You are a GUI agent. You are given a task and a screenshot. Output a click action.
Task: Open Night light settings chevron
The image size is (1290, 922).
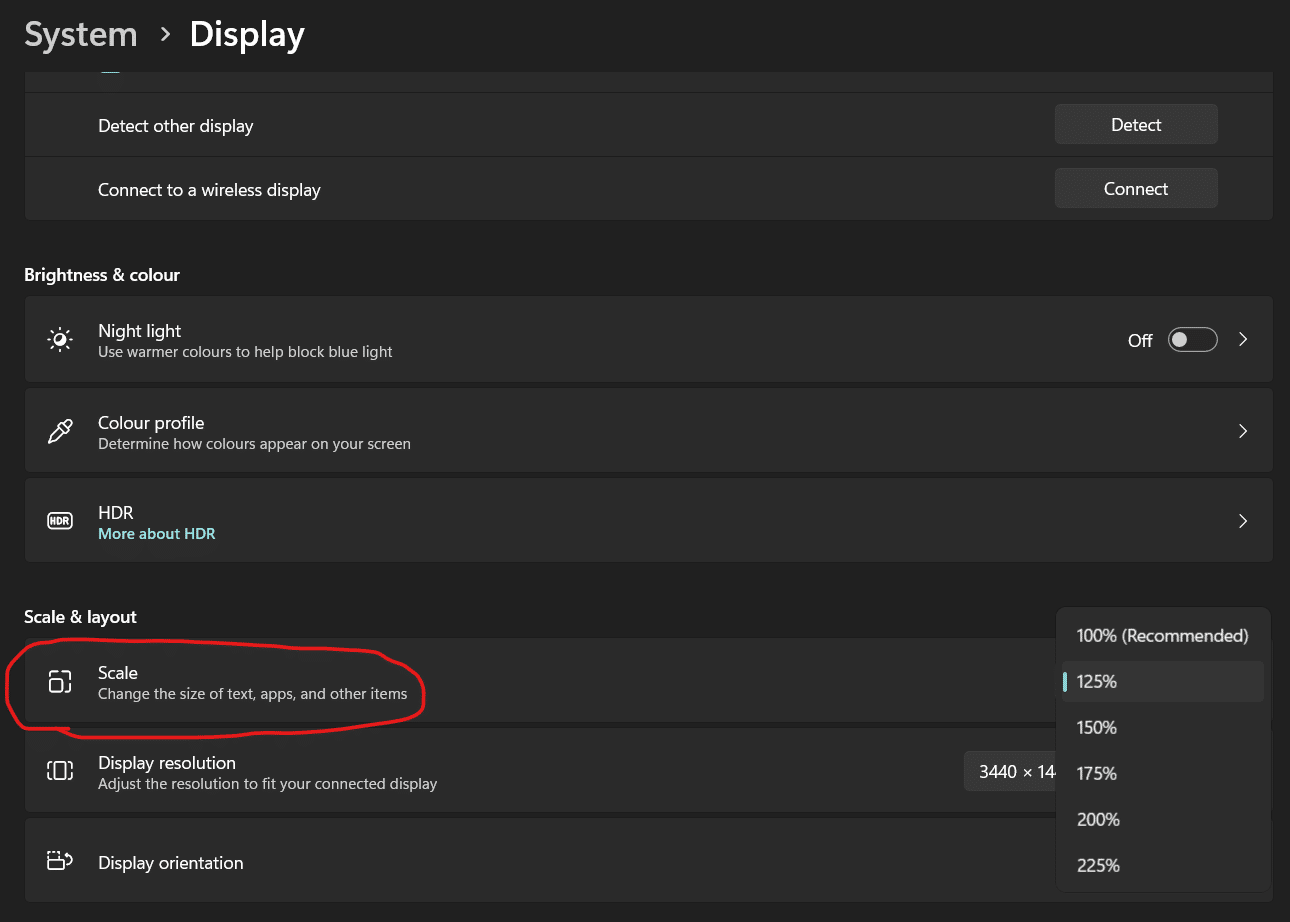click(x=1243, y=340)
